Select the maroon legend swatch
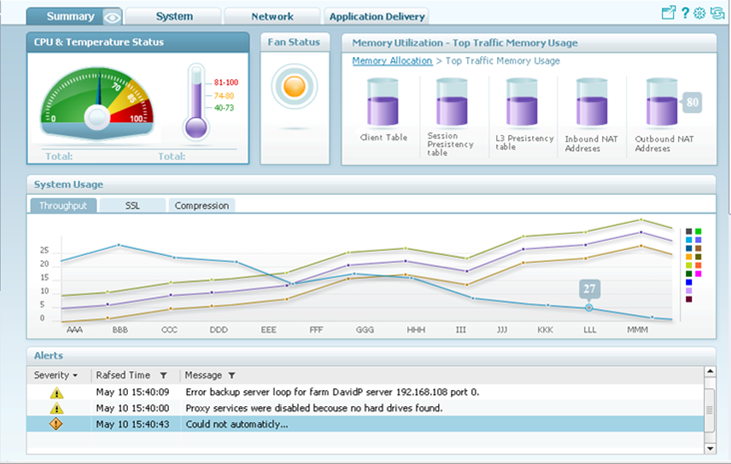The height and width of the screenshot is (464, 731). [x=689, y=299]
